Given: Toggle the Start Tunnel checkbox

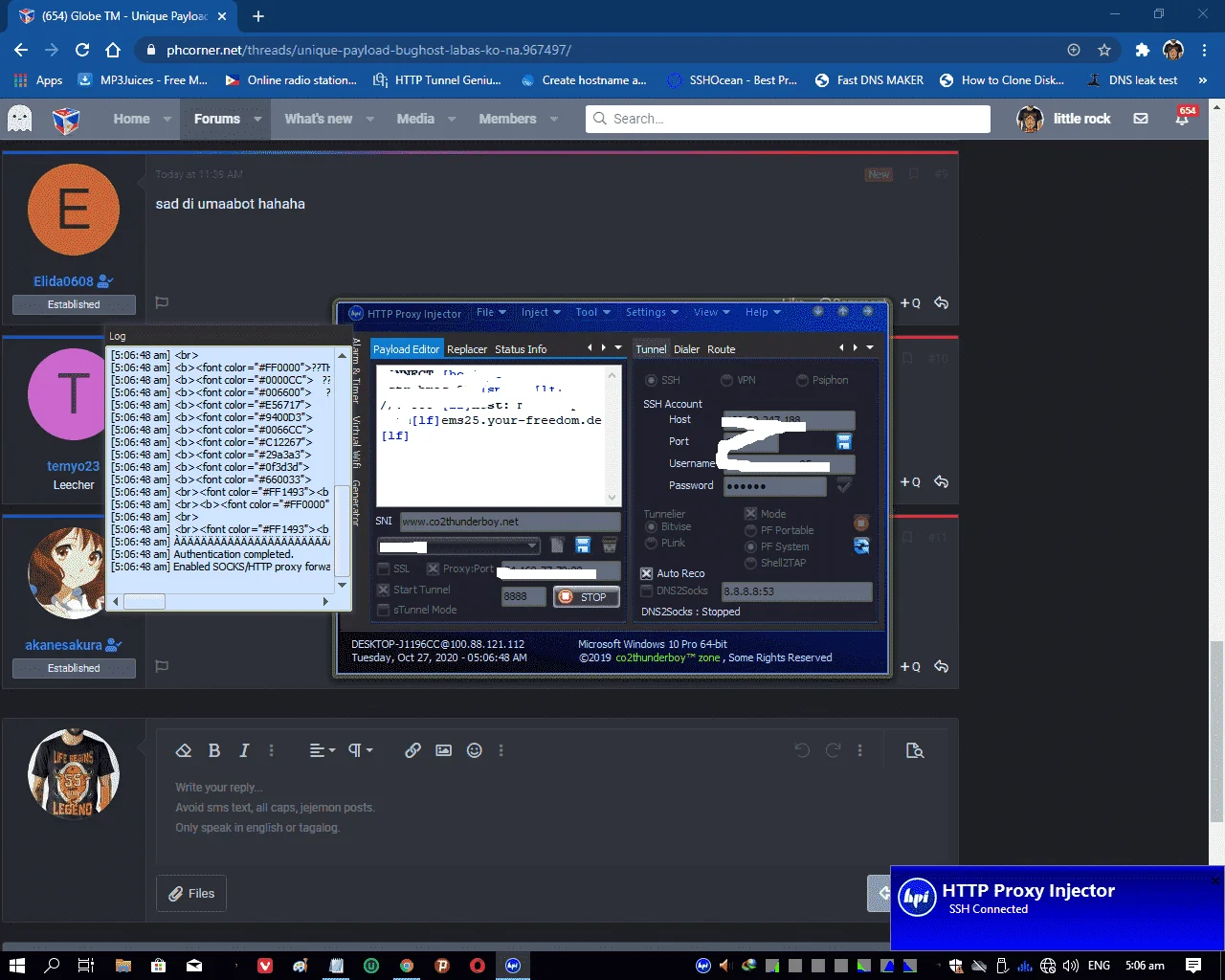Looking at the screenshot, I should (x=384, y=590).
